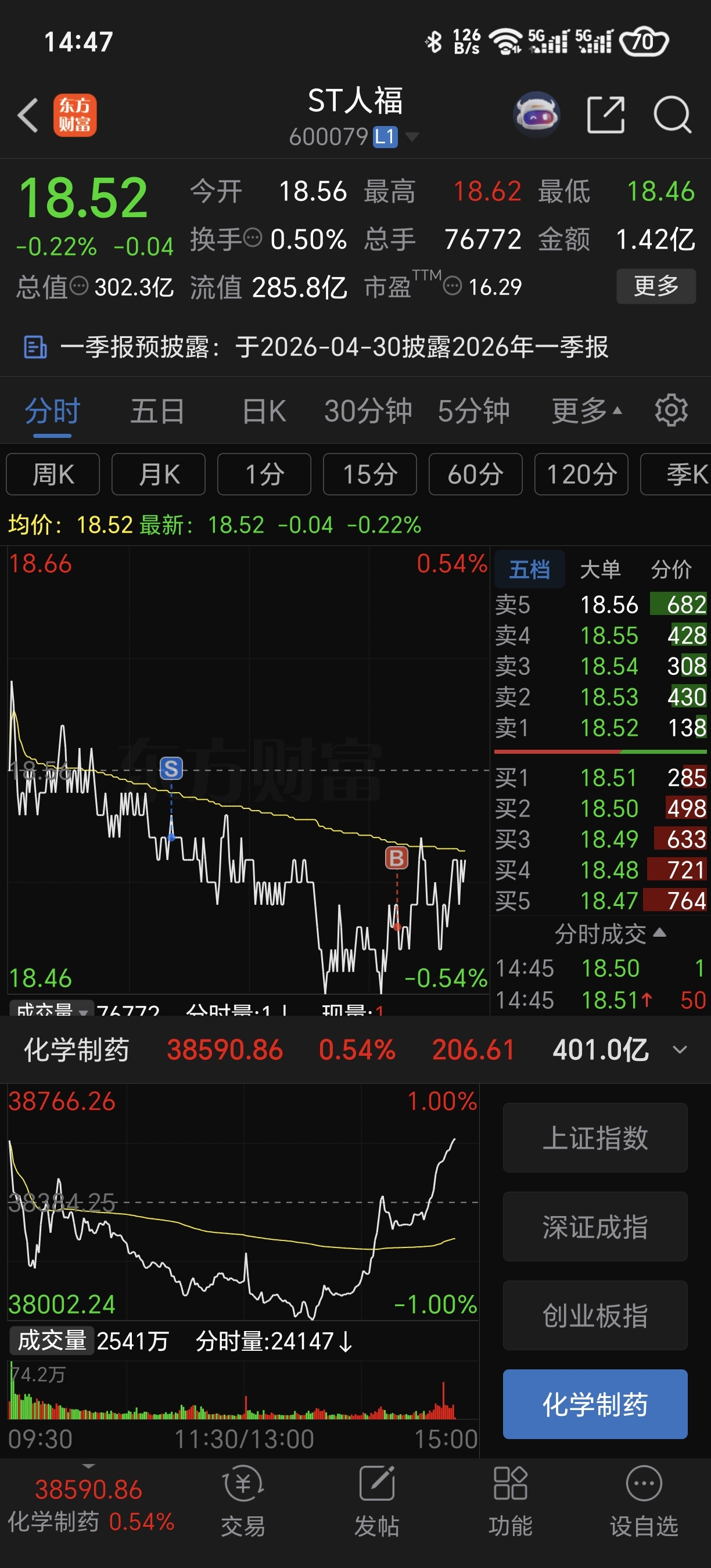Image resolution: width=711 pixels, height=1568 pixels.
Task: Select the 周K period button
Action: pos(53,474)
